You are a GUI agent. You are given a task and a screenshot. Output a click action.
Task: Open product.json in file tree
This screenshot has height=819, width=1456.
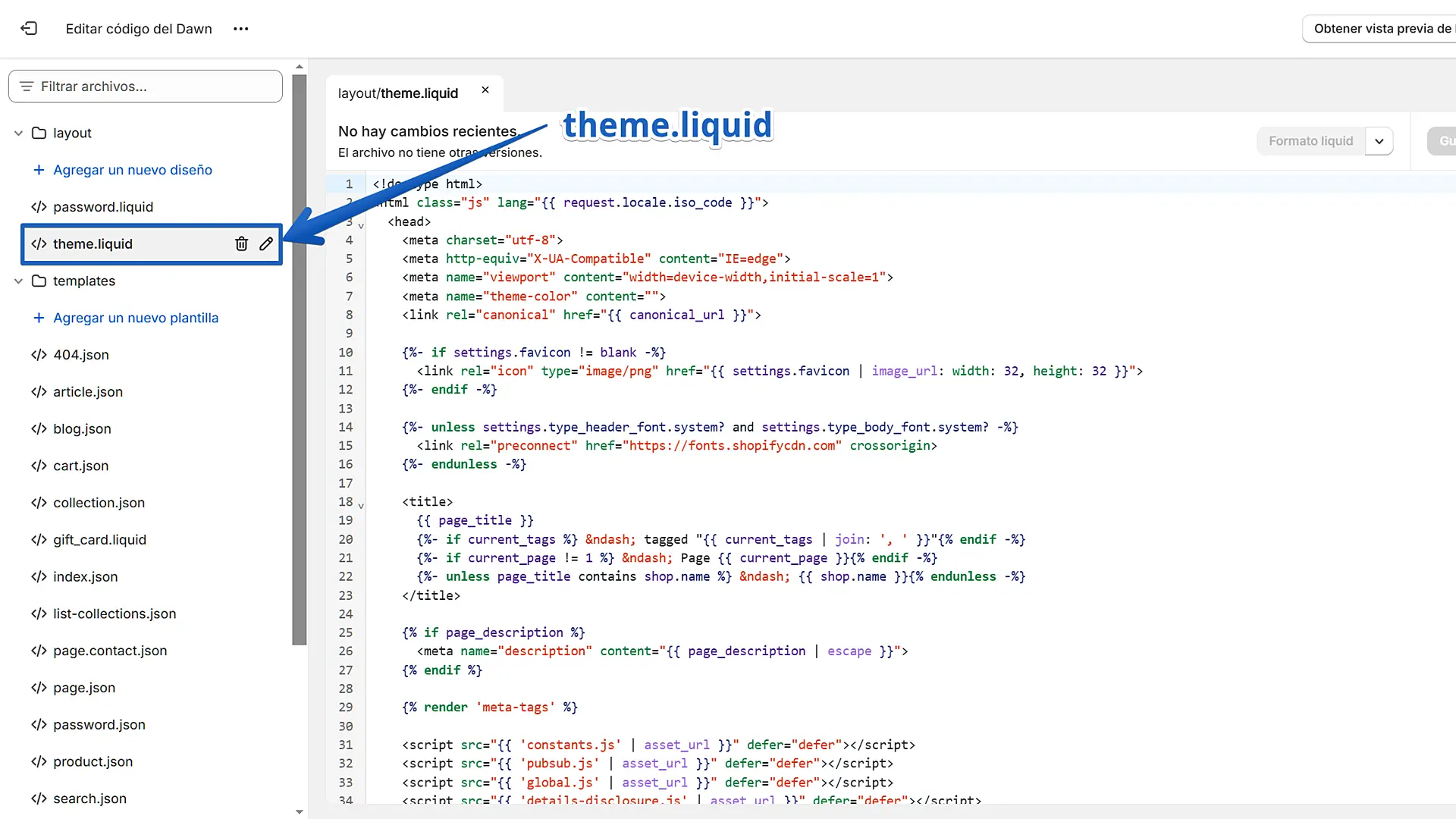click(93, 761)
